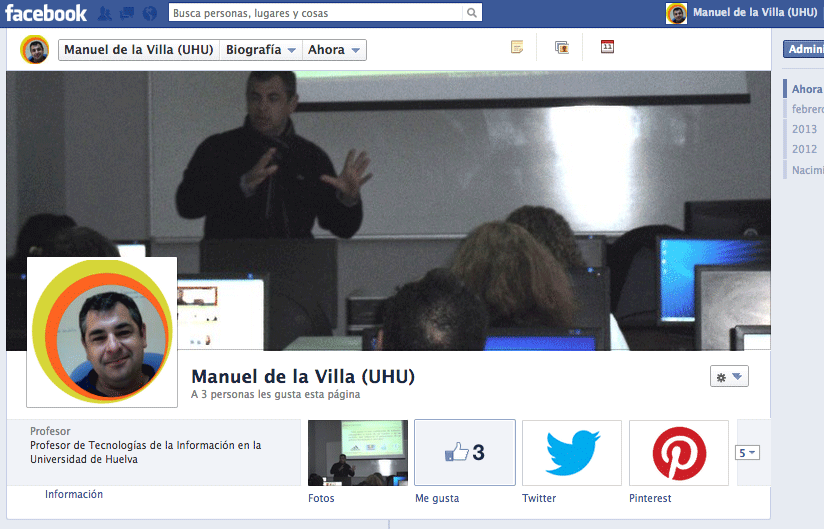Jump to 2013 in the timeline

pyautogui.click(x=805, y=129)
